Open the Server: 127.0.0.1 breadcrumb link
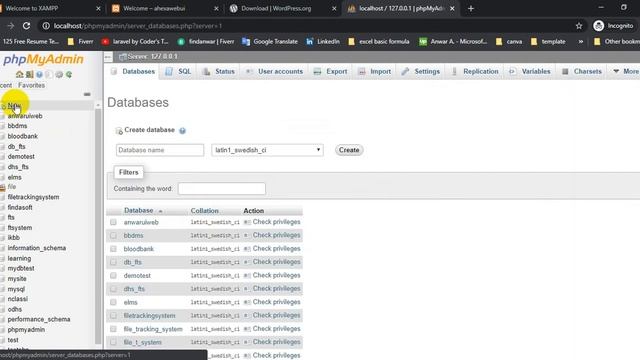Image resolution: width=640 pixels, height=360 pixels. (x=152, y=57)
